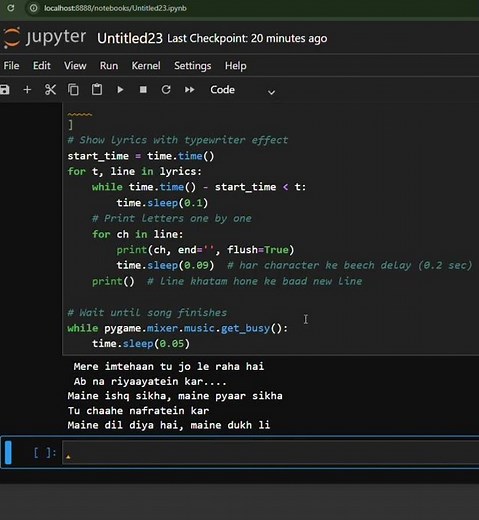The width and height of the screenshot is (479, 520).
Task: Open the View menu
Action: [75, 66]
